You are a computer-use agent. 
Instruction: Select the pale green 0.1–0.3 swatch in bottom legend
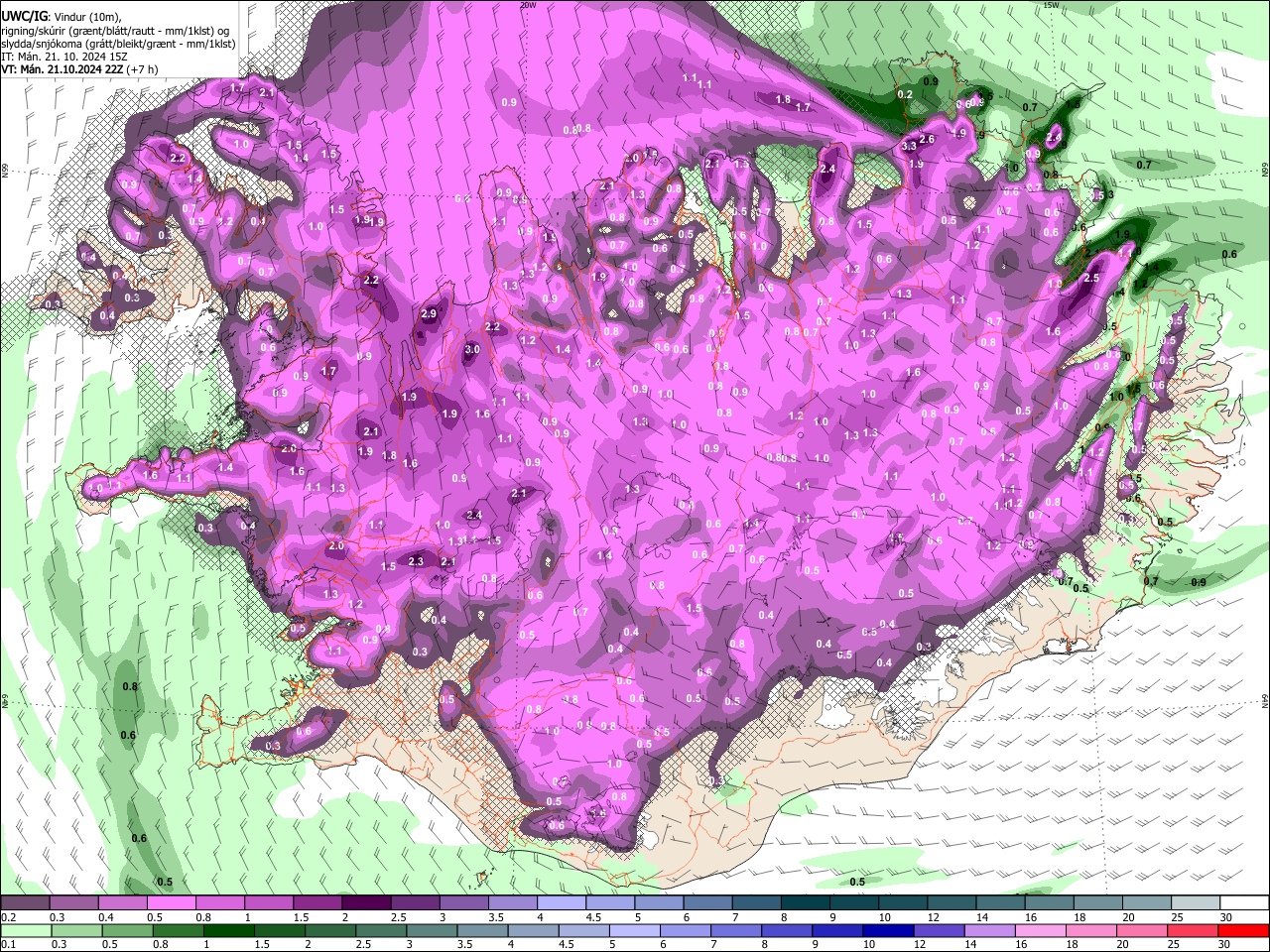[26, 930]
